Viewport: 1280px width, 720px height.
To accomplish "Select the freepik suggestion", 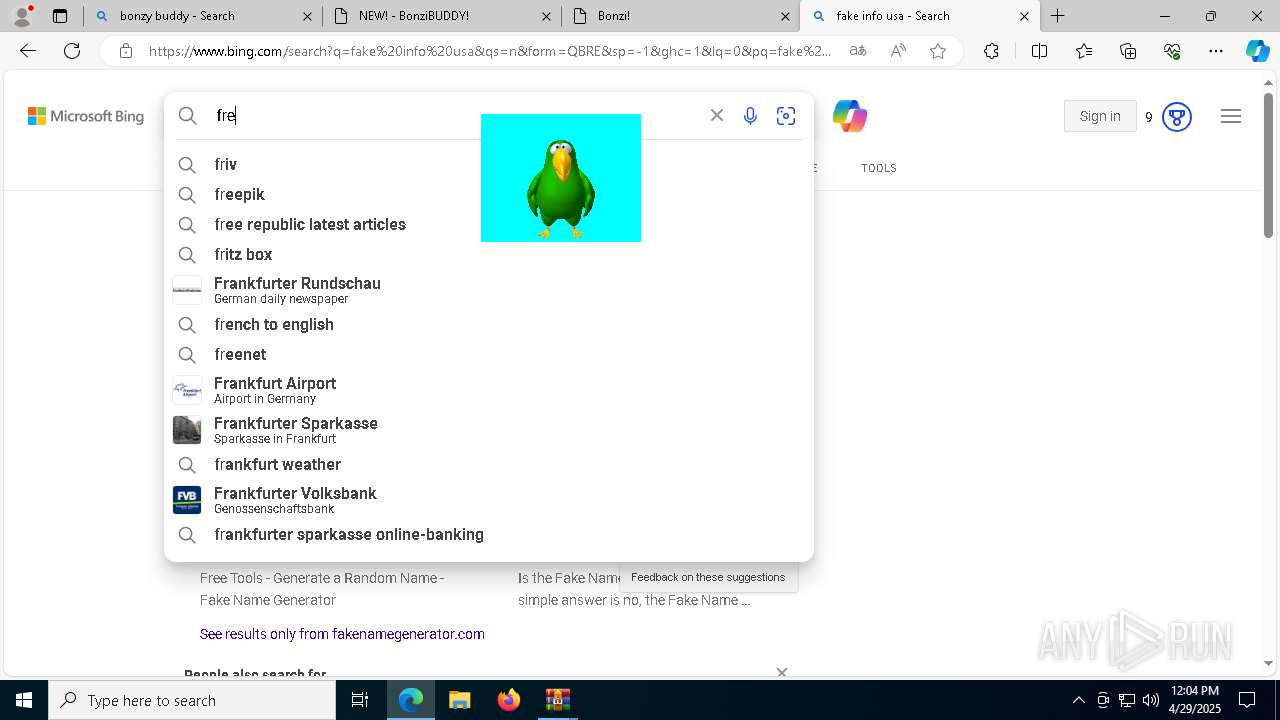I will [489, 194].
